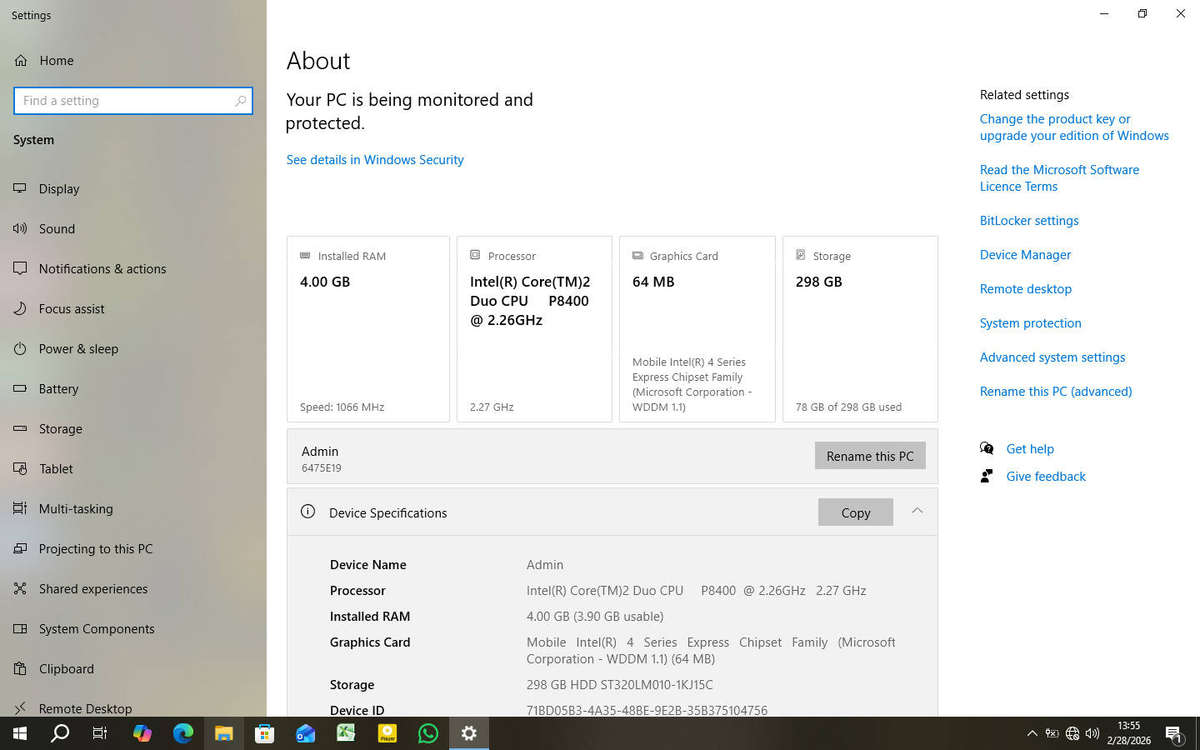Open Change the product key link
The image size is (1200, 750).
click(1074, 127)
